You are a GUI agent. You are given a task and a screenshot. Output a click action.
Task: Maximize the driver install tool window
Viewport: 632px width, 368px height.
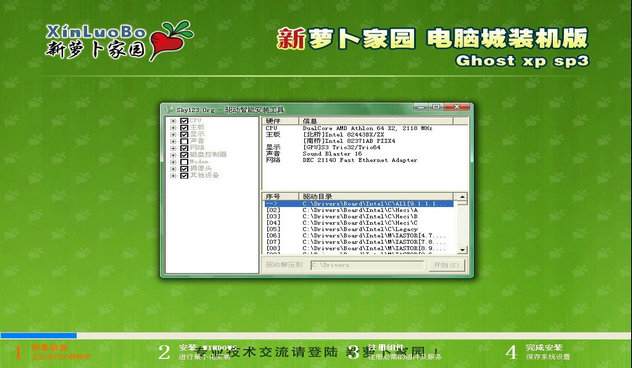[x=436, y=107]
